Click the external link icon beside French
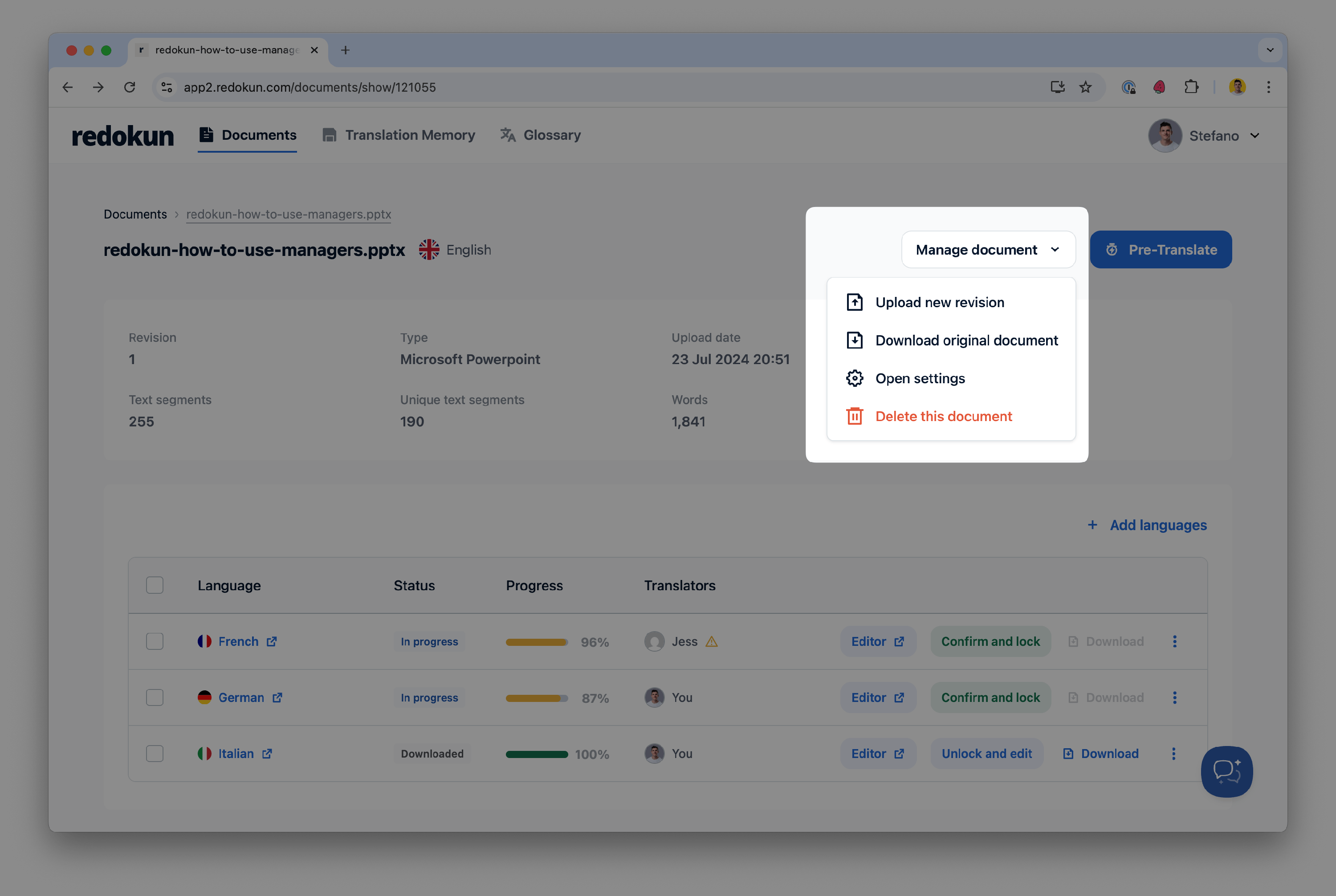Image resolution: width=1336 pixels, height=896 pixels. 272,642
